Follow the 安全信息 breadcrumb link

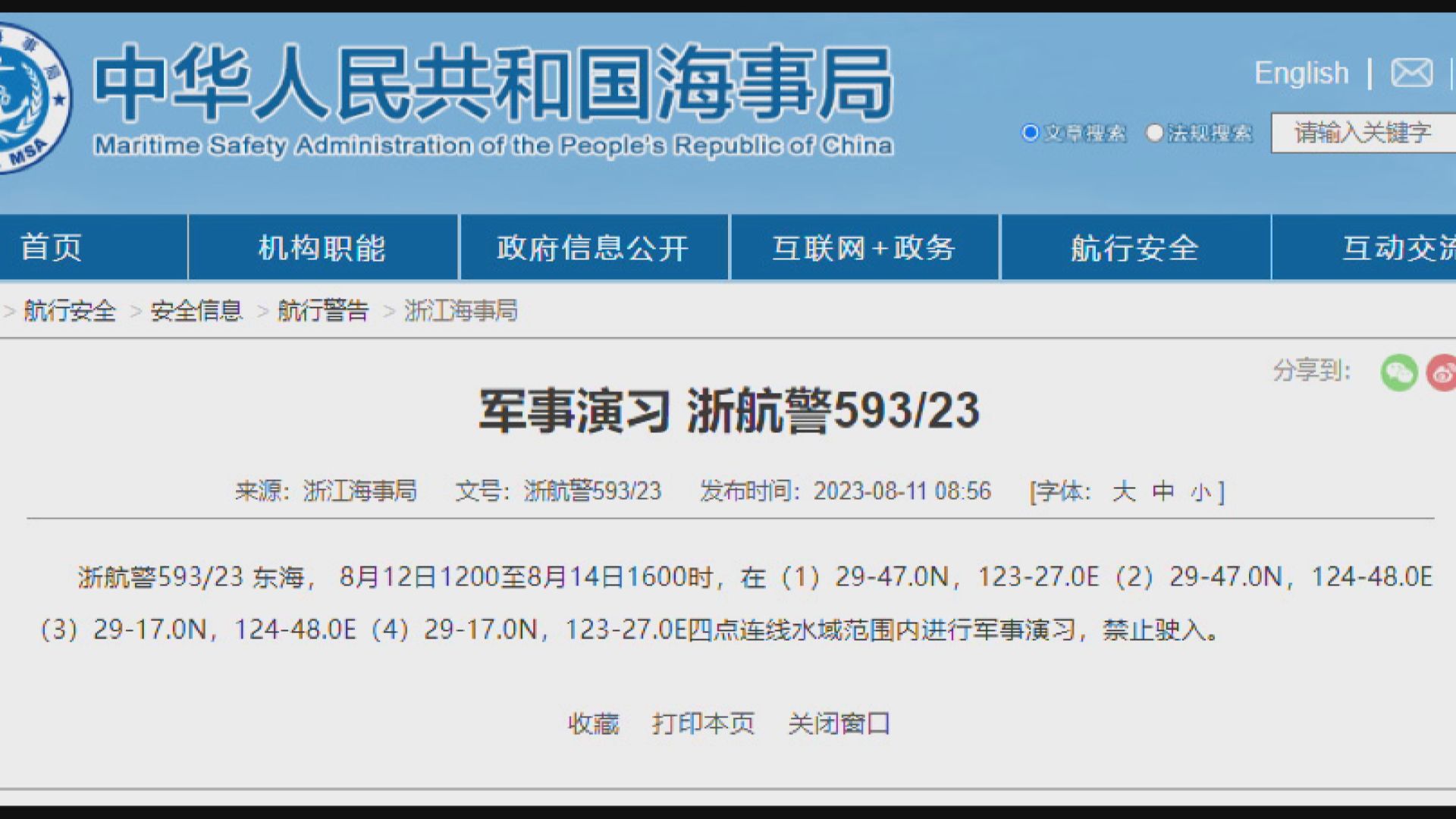[x=196, y=312]
